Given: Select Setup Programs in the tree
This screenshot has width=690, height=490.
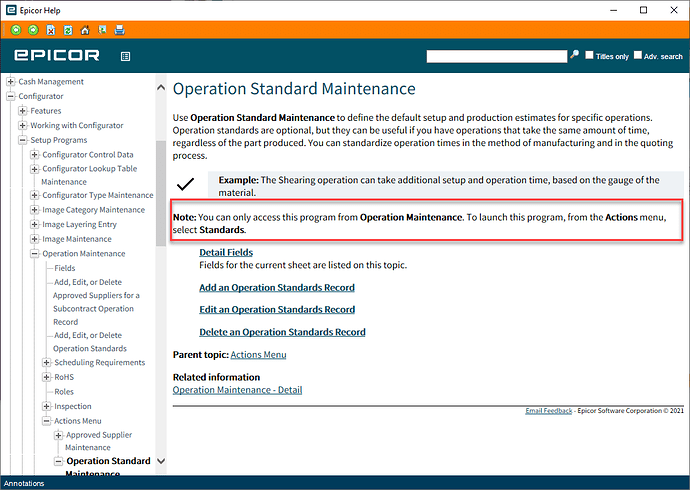Looking at the screenshot, I should tap(59, 140).
